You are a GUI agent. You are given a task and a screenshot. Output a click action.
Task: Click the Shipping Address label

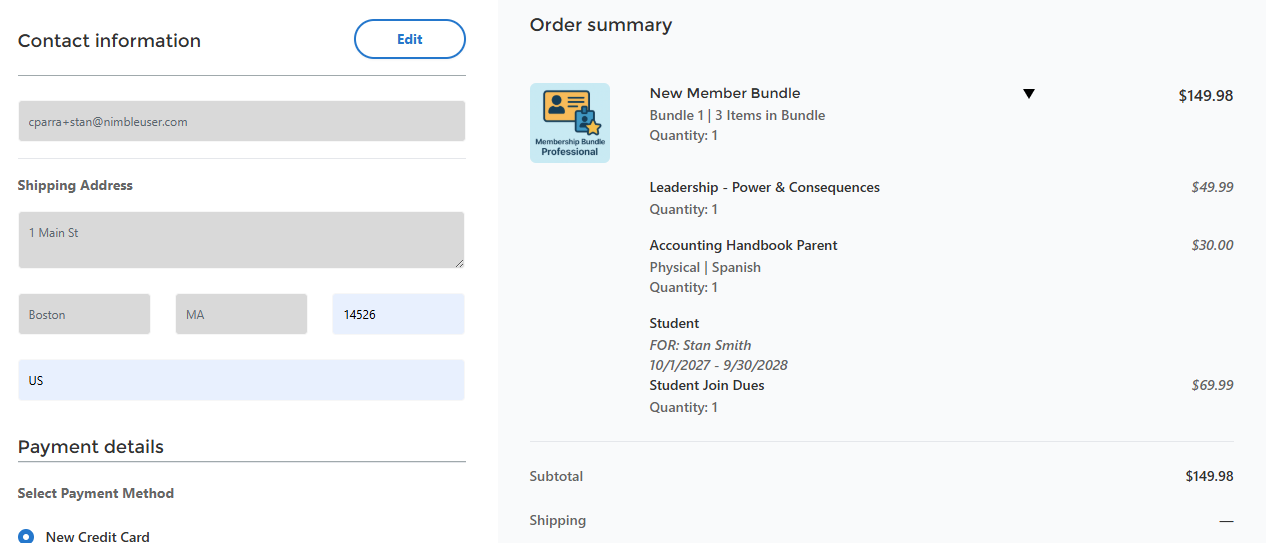tap(75, 185)
